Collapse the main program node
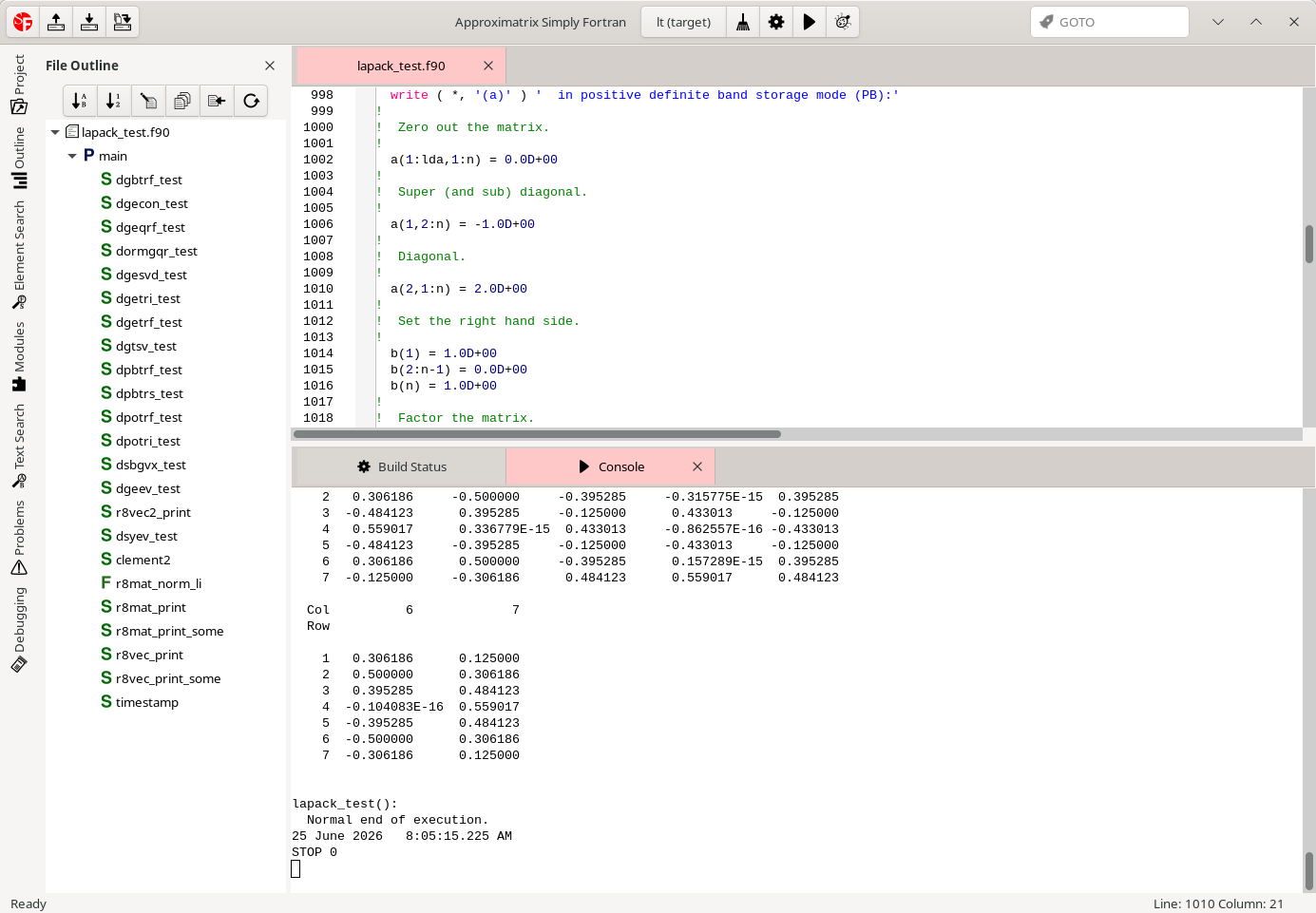The image size is (1316, 913). (x=72, y=156)
